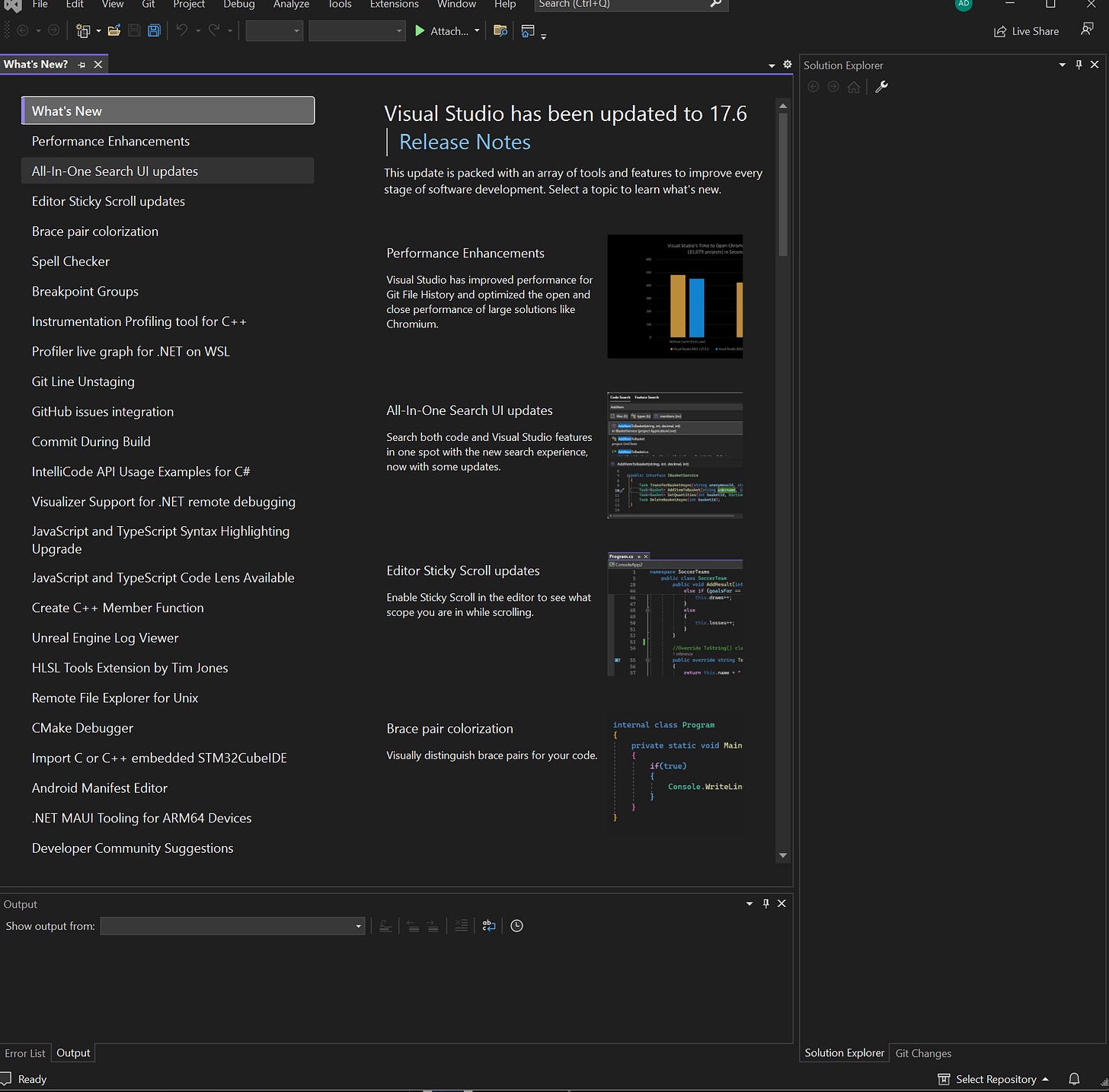Click the notifications bell icon
Screen dimensions: 1109x1092
1074,1079
